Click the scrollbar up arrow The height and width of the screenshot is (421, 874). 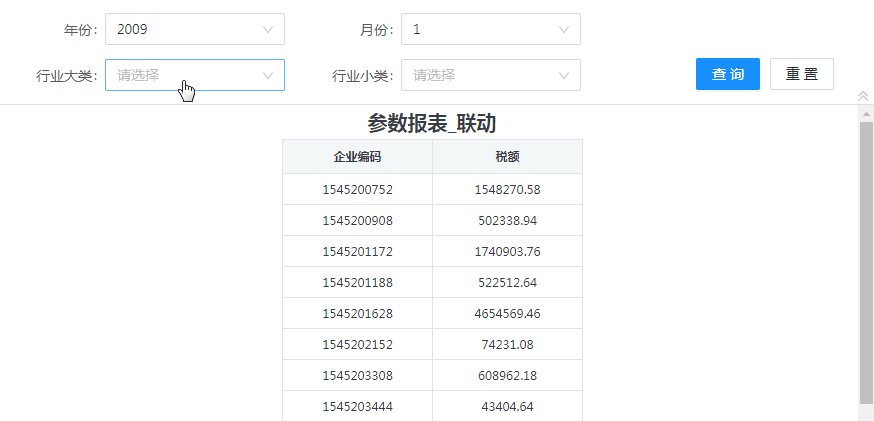(x=866, y=114)
